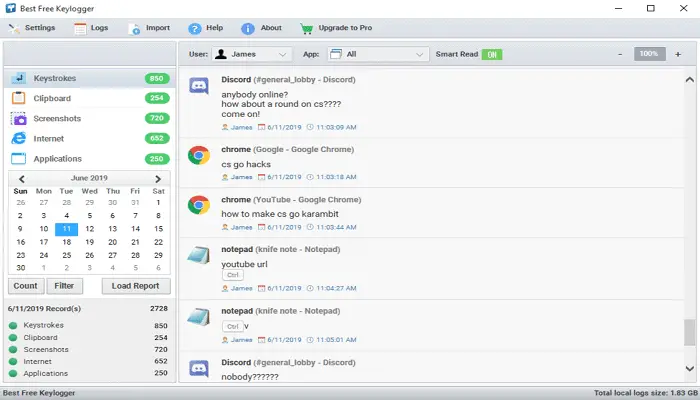Click the '6/11/2019 Record(s)' label
Screen dimensions: 700x400
click(x=45, y=308)
